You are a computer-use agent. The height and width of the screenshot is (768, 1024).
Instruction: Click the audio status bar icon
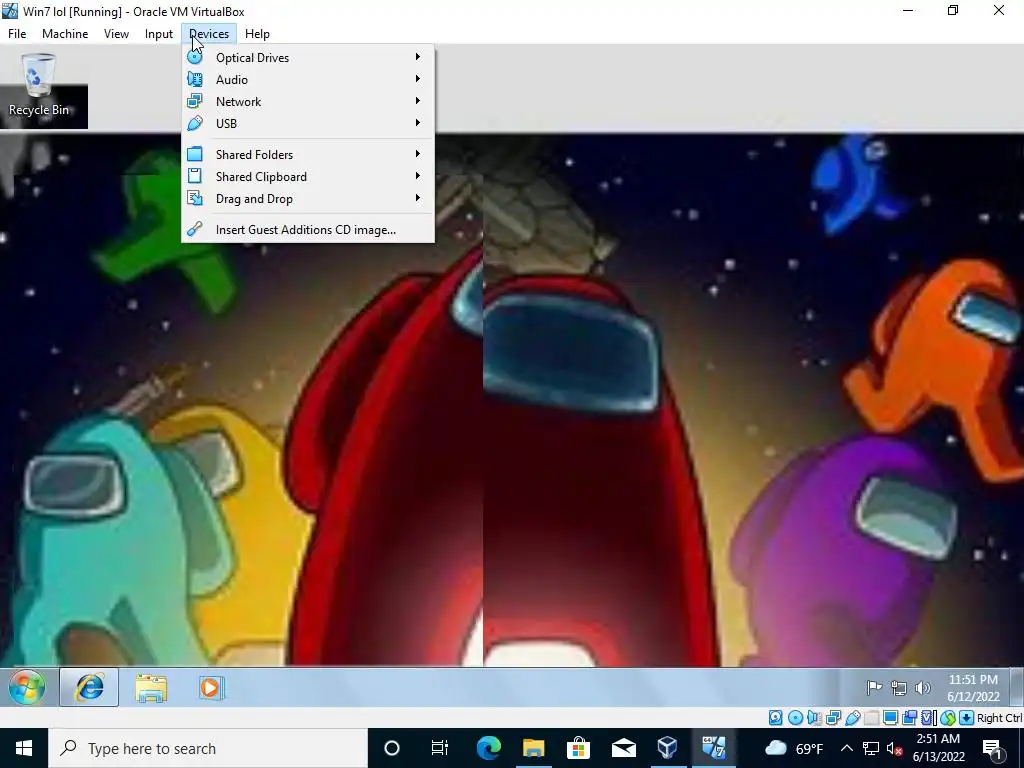pos(814,718)
